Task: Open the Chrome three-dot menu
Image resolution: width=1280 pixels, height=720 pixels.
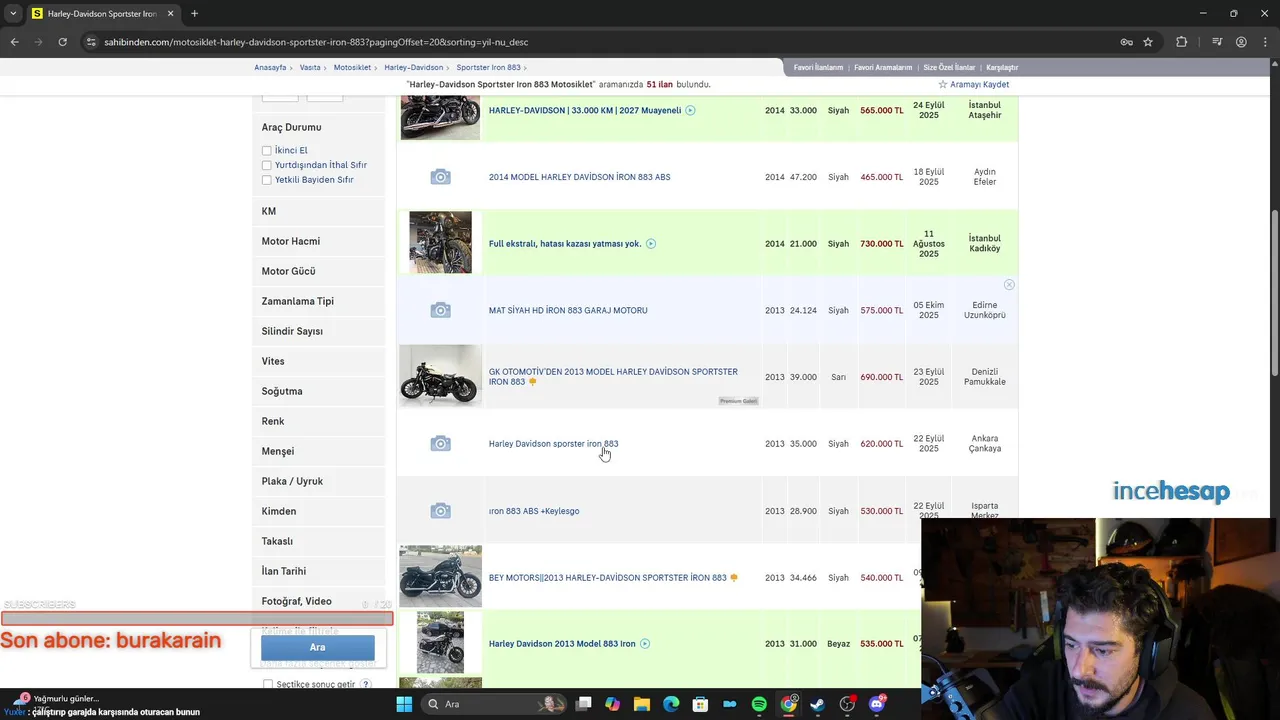Action: (x=1265, y=42)
